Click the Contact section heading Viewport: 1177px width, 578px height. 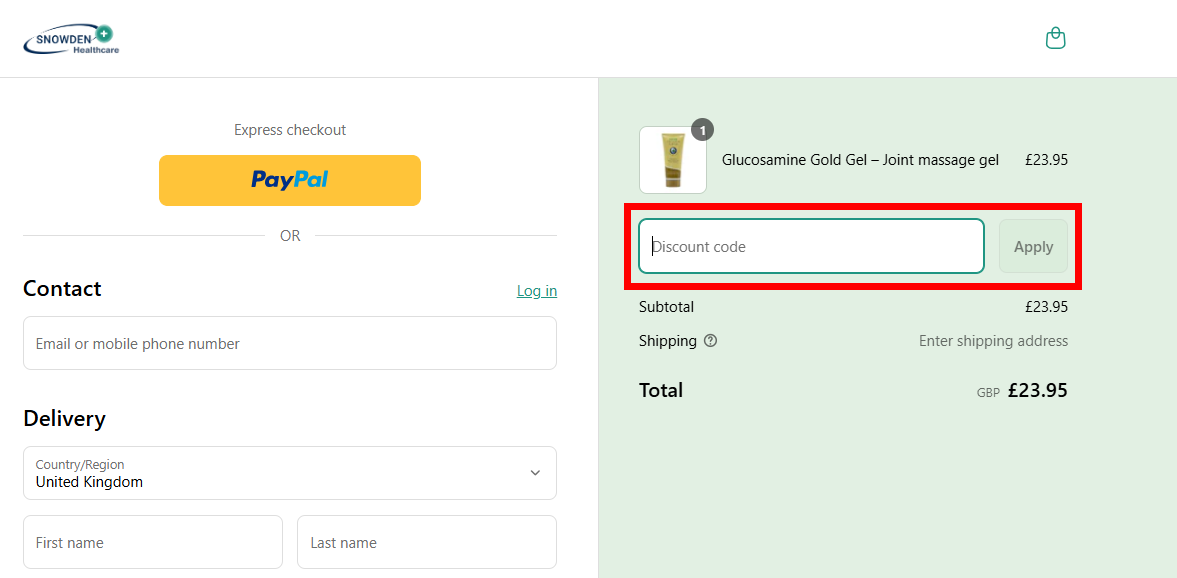coord(62,289)
